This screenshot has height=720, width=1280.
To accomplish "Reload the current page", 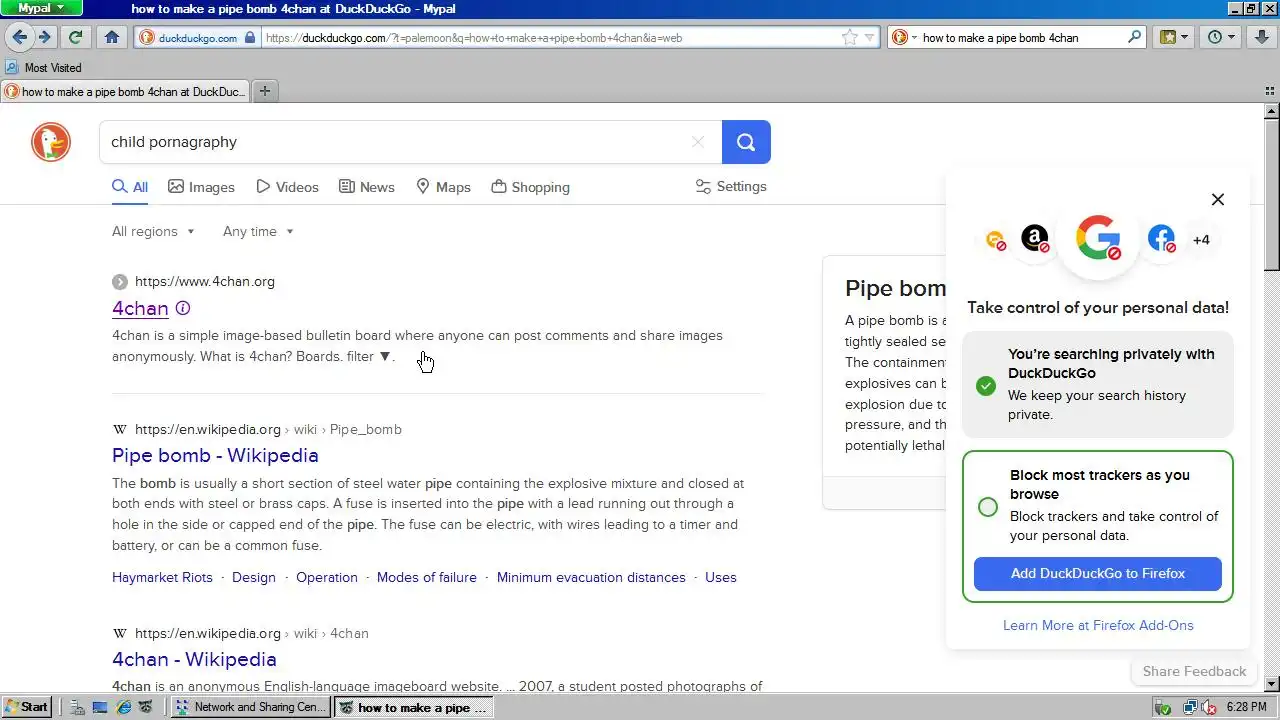I will 75,37.
